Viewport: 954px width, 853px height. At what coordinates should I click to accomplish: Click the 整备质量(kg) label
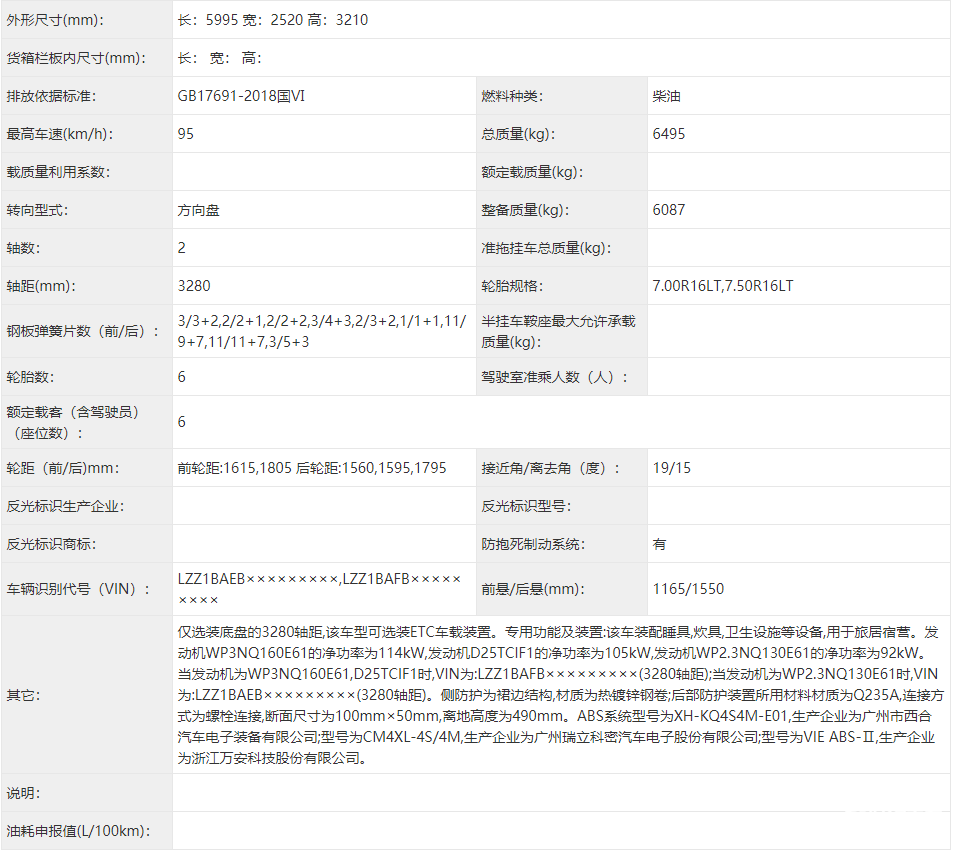525,210
